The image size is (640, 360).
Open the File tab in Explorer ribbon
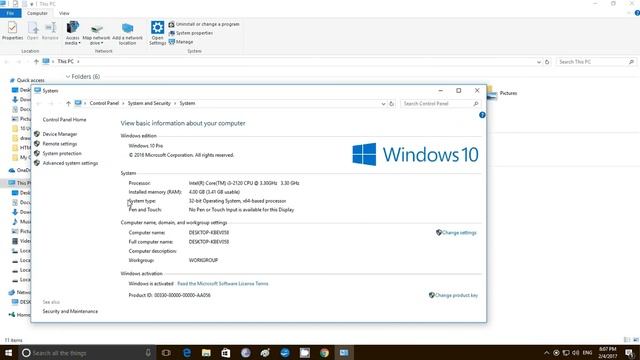10,13
